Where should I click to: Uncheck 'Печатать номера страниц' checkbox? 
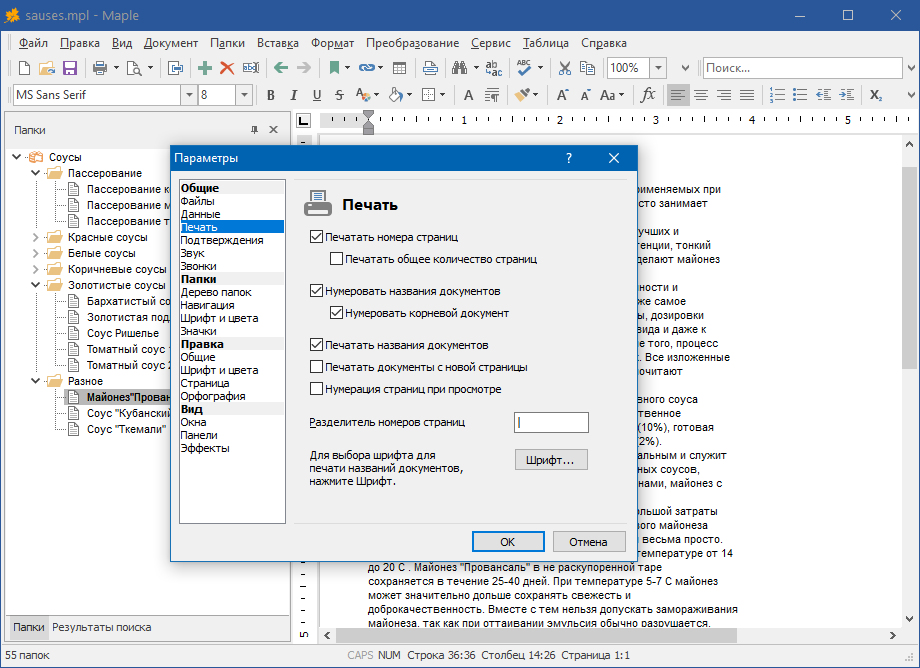[x=317, y=238]
